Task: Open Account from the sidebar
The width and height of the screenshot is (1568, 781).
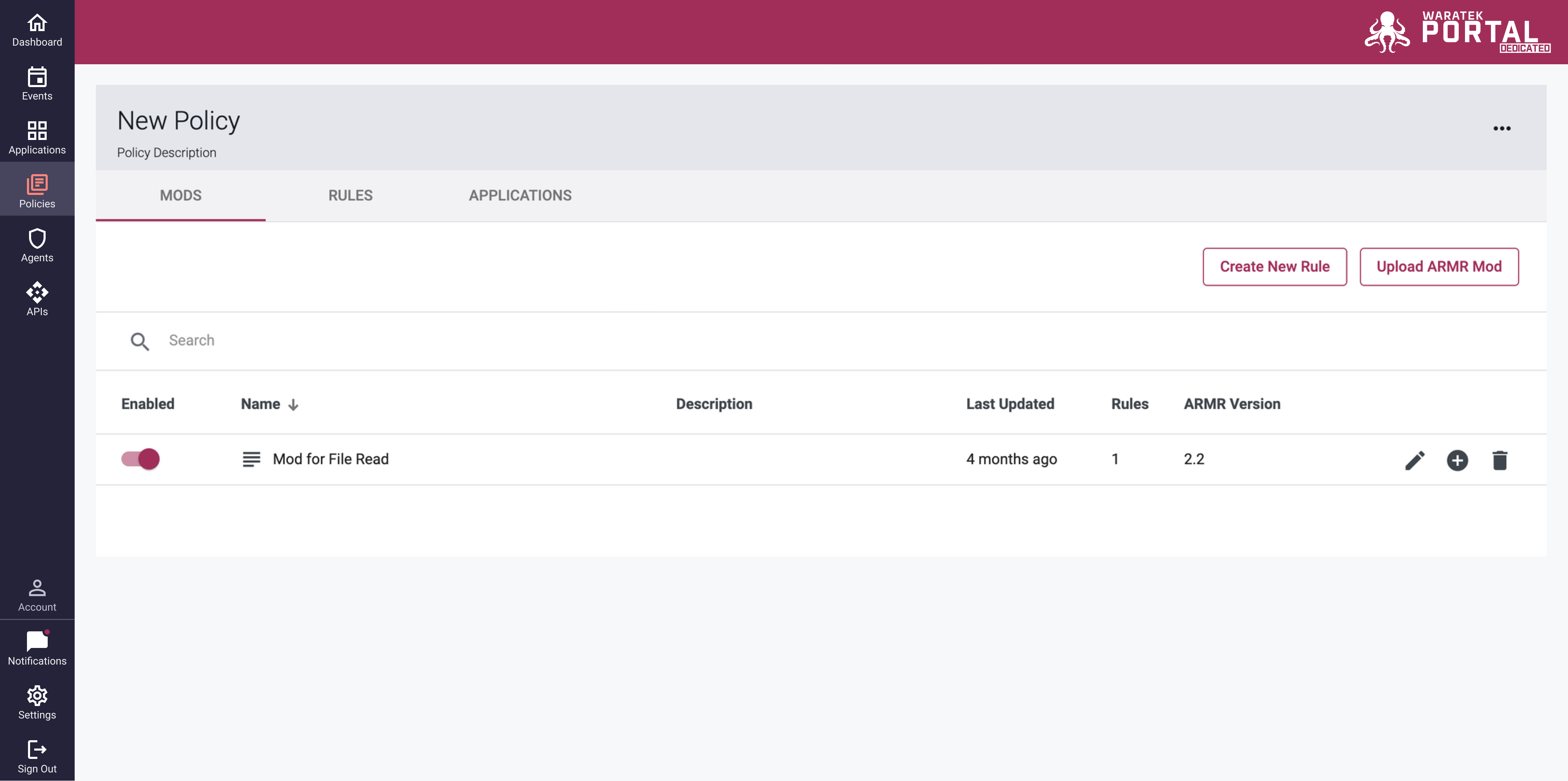Action: [37, 595]
